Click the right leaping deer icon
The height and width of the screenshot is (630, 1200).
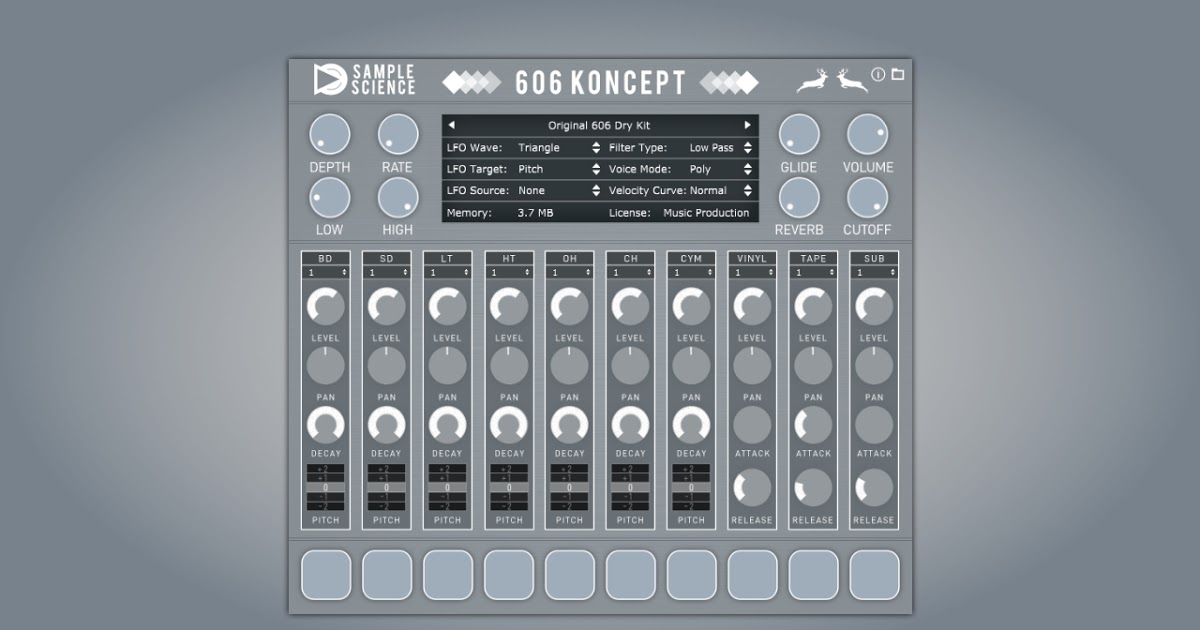851,80
